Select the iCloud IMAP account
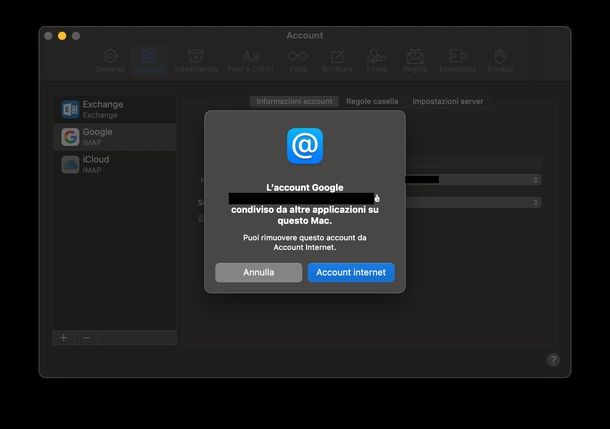The width and height of the screenshot is (610, 429). pyautogui.click(x=115, y=165)
